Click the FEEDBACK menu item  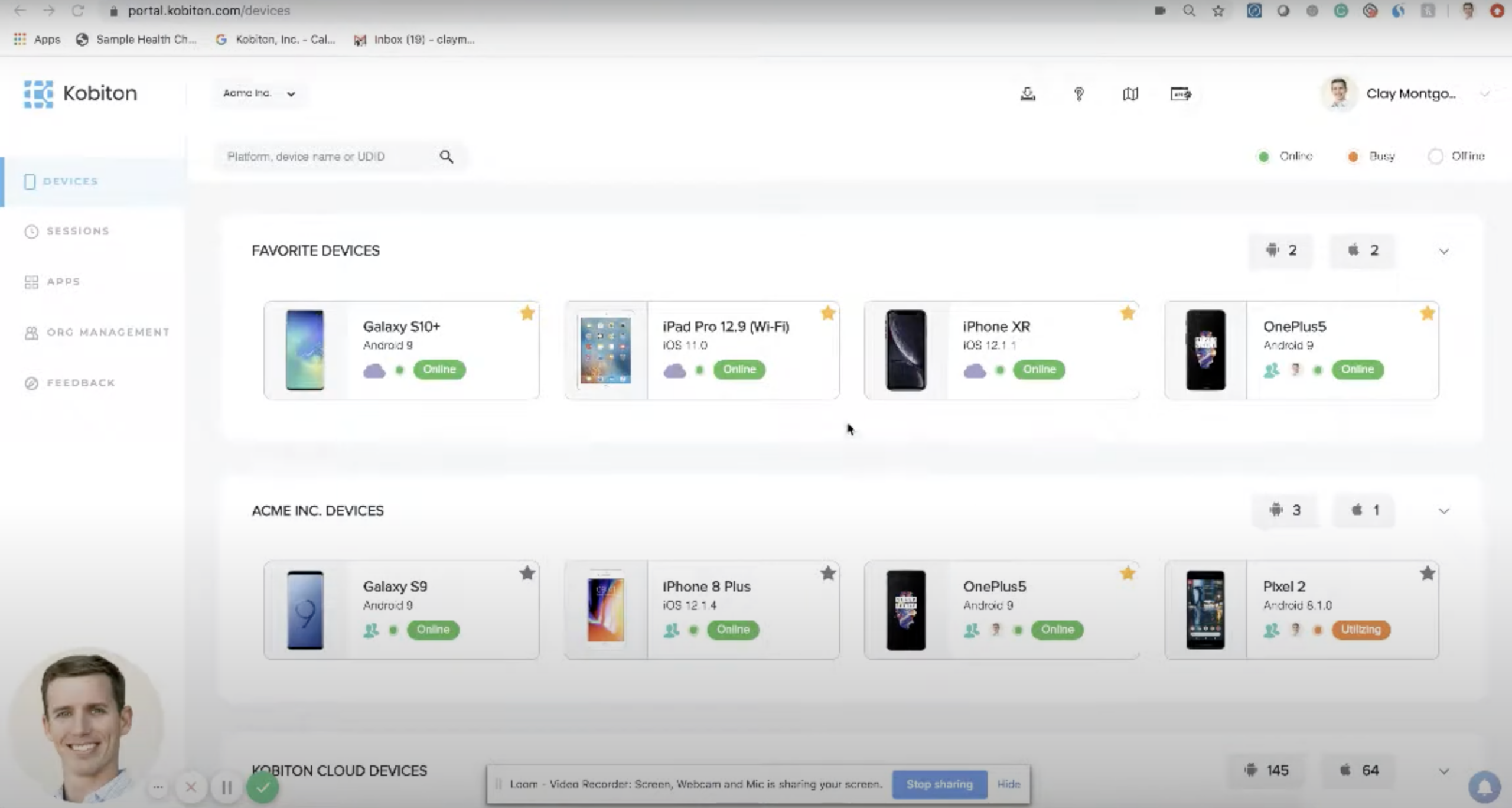coord(80,382)
